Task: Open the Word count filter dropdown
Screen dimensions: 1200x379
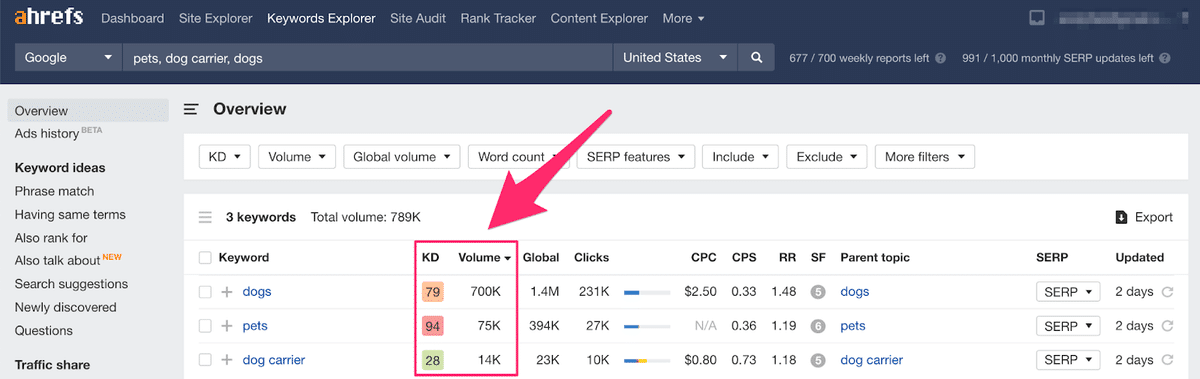Action: (518, 157)
